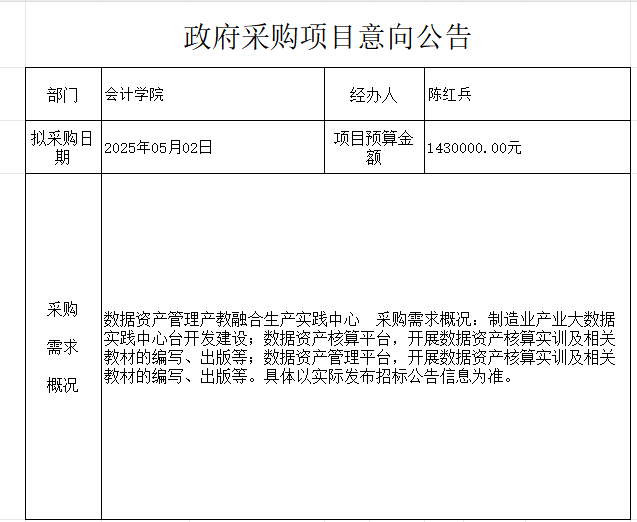Select the title 政府采购项目意向公告
This screenshot has height=522, width=637.
(327, 37)
